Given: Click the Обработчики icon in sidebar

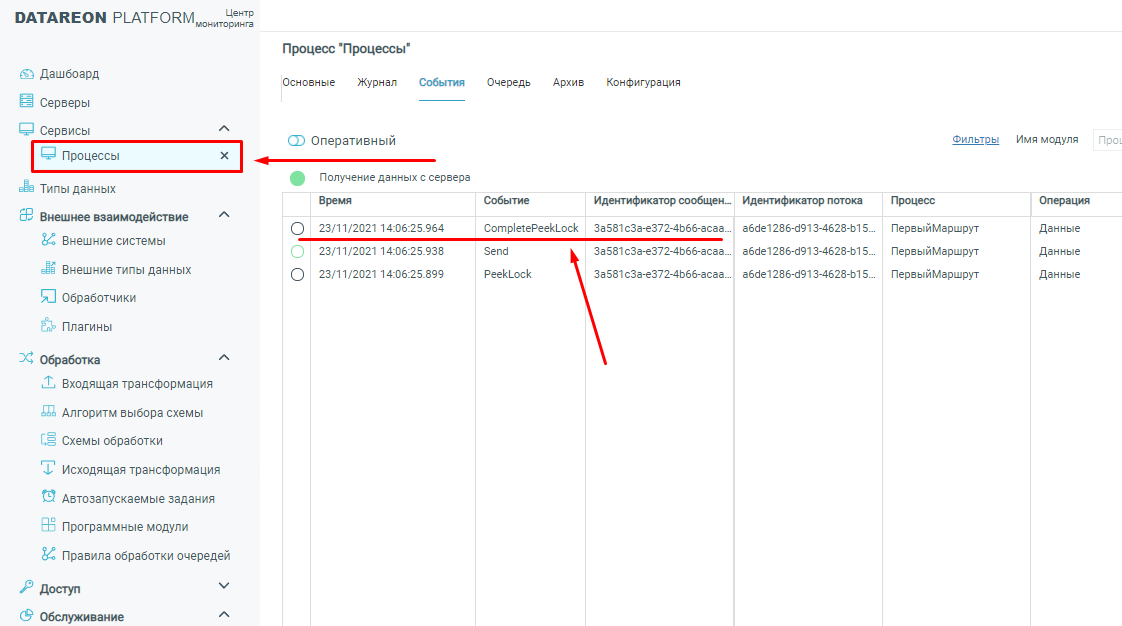Looking at the screenshot, I should [x=48, y=297].
